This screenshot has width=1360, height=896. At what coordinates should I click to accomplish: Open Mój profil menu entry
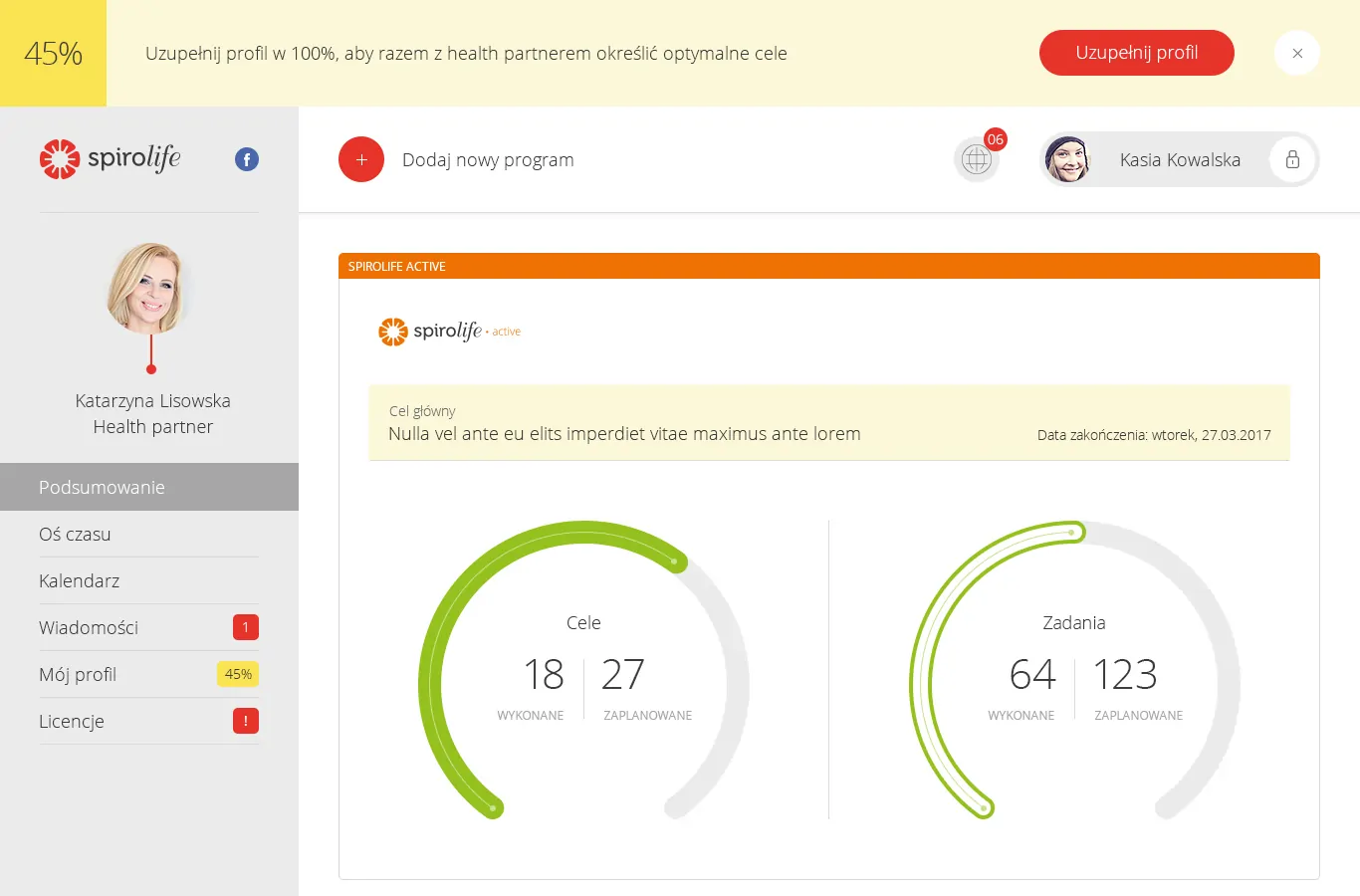point(78,675)
